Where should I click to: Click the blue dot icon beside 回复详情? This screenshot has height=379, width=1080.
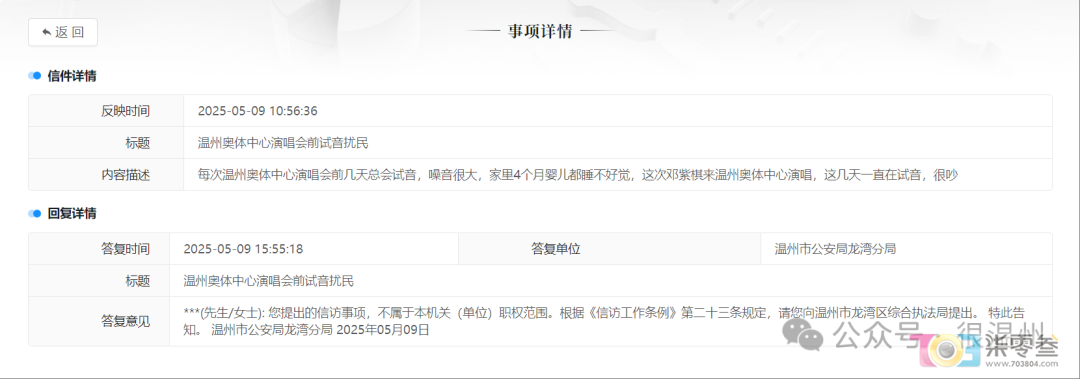tap(35, 214)
